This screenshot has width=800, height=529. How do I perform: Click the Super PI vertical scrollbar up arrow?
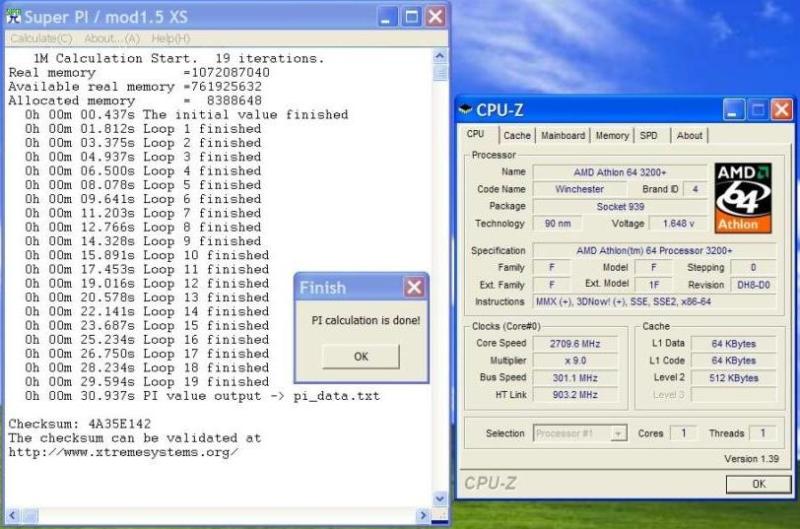(440, 55)
